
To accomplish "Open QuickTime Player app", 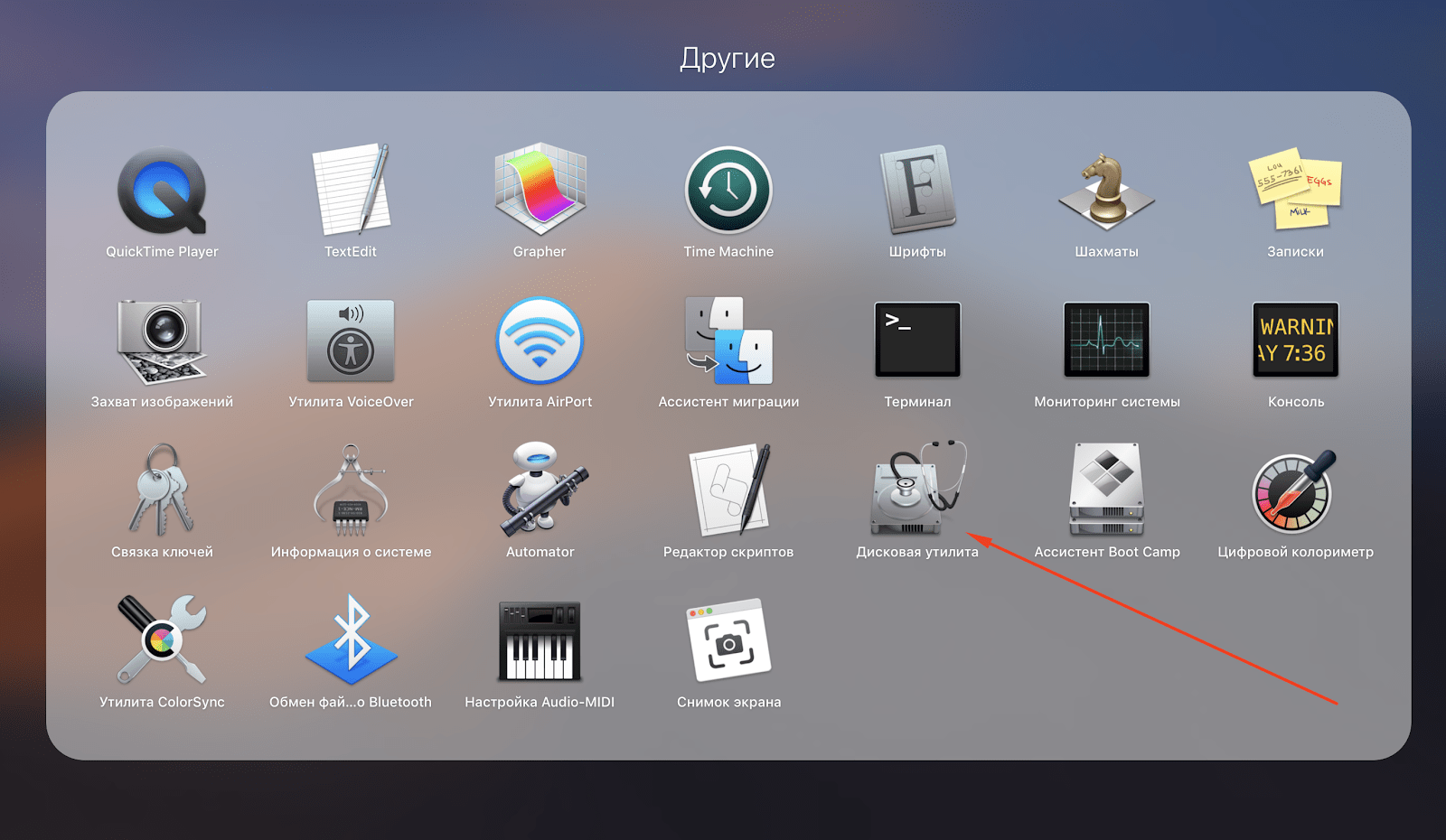I will pyautogui.click(x=162, y=191).
